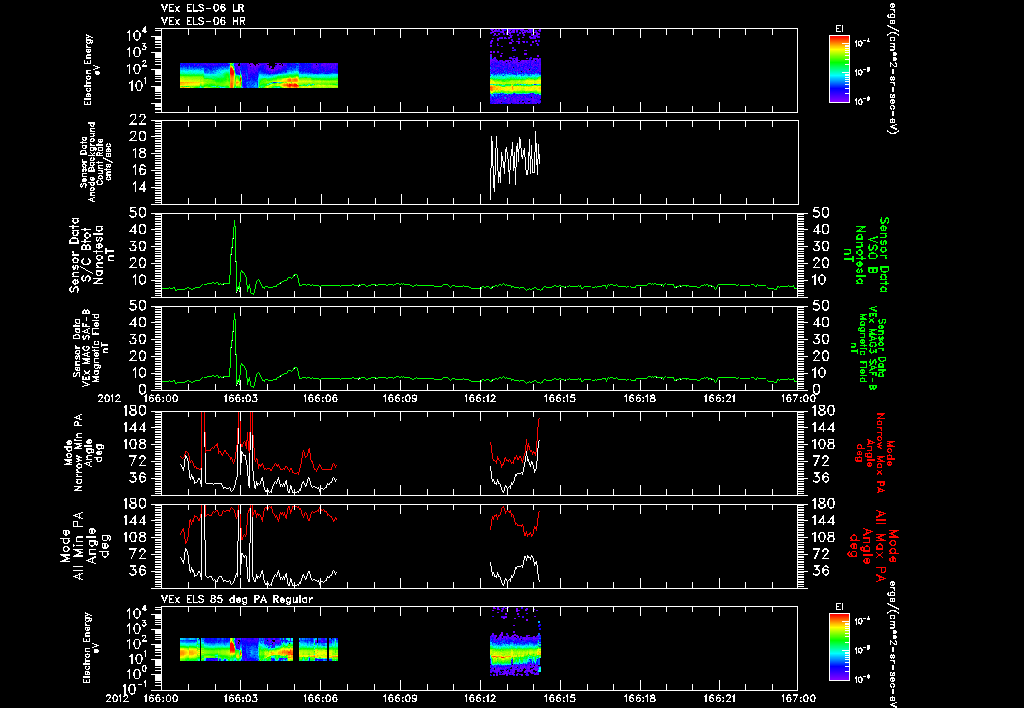
Task: Click the 166:12 spectrogram block in the bottom panel
Action: [515, 641]
